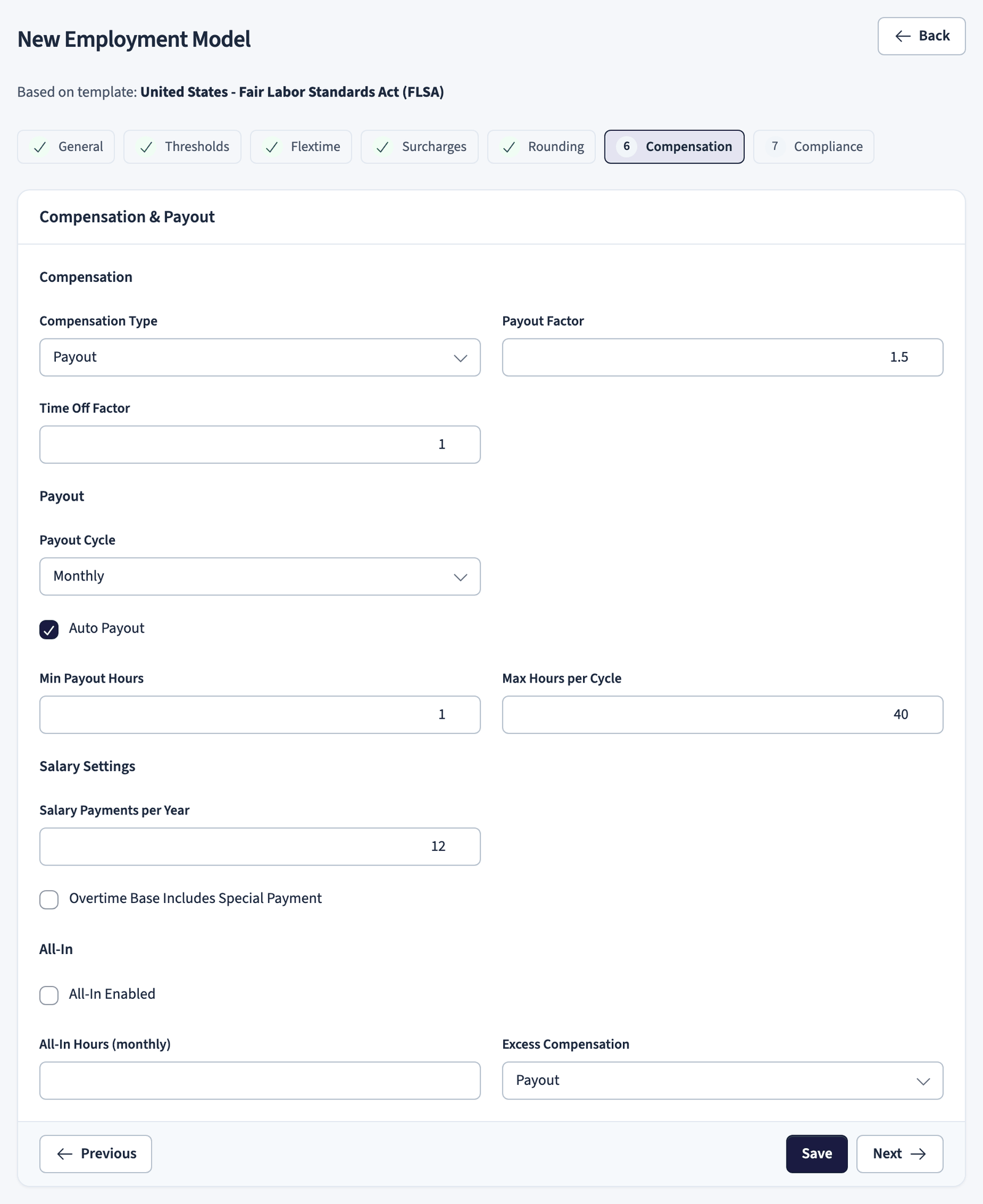Edit the Max Hours per Cycle field

point(723,715)
